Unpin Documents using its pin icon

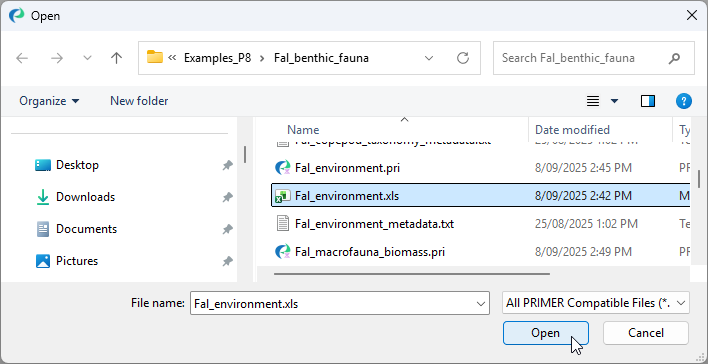(227, 229)
